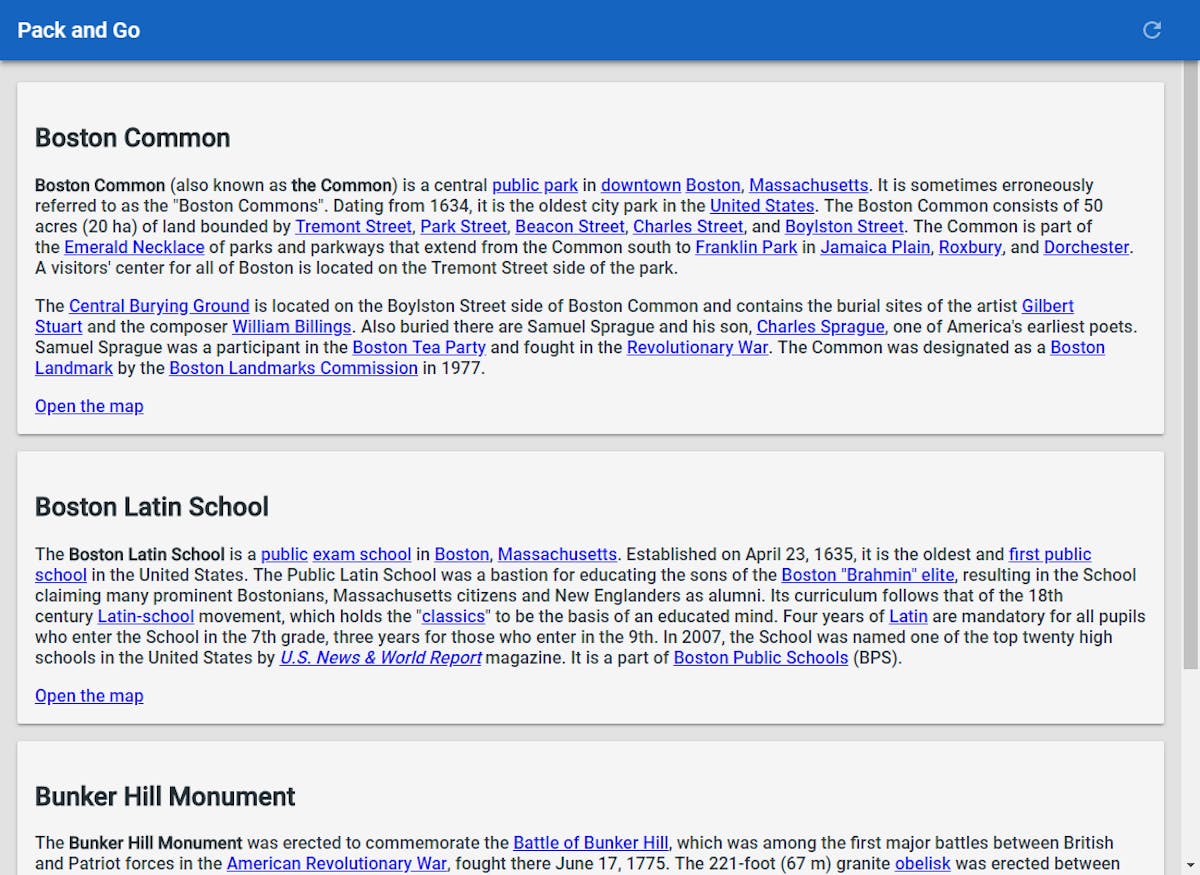Open the William Billings link
This screenshot has height=875, width=1200.
tap(291, 327)
